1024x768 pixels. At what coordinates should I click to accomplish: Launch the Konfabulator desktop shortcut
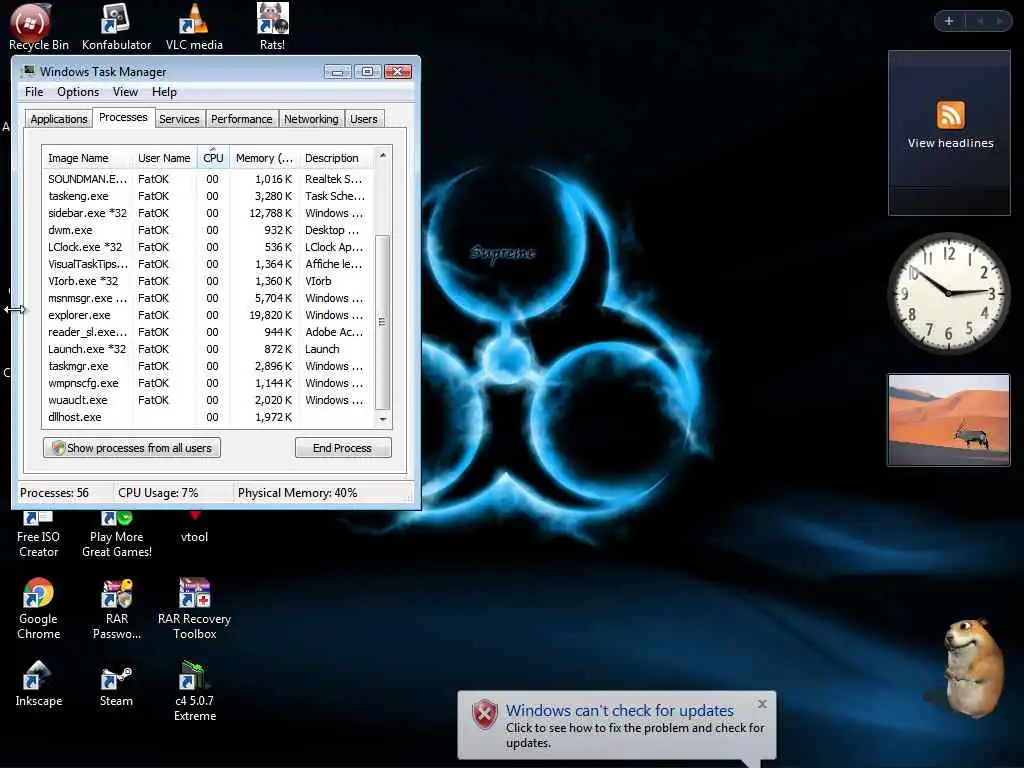(116, 26)
